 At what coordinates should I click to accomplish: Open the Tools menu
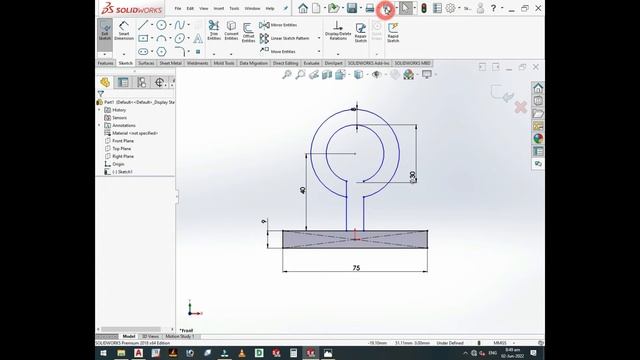tap(234, 9)
